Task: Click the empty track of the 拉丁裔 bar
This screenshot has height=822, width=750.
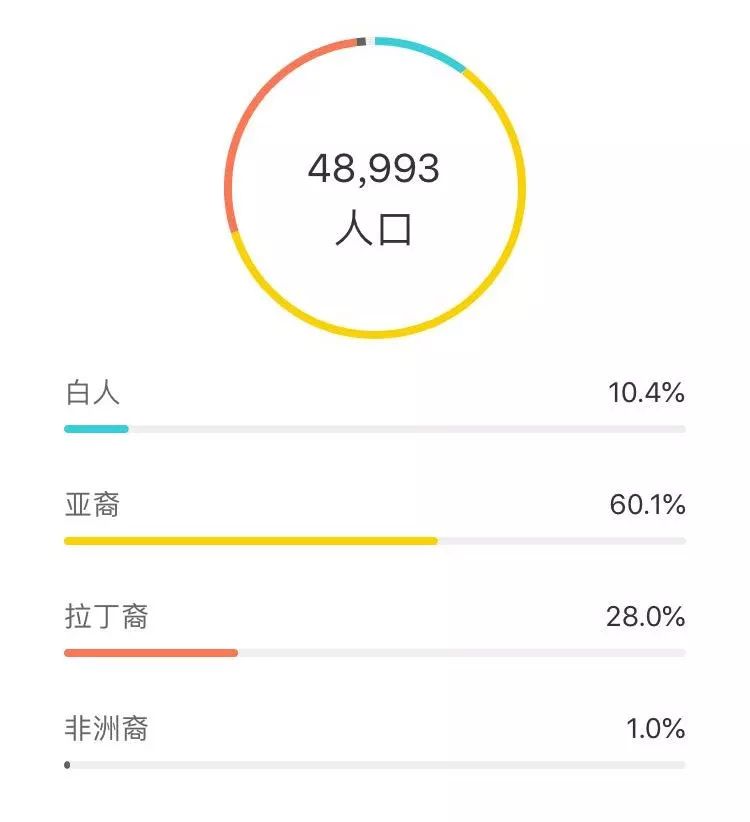Action: (x=462, y=653)
